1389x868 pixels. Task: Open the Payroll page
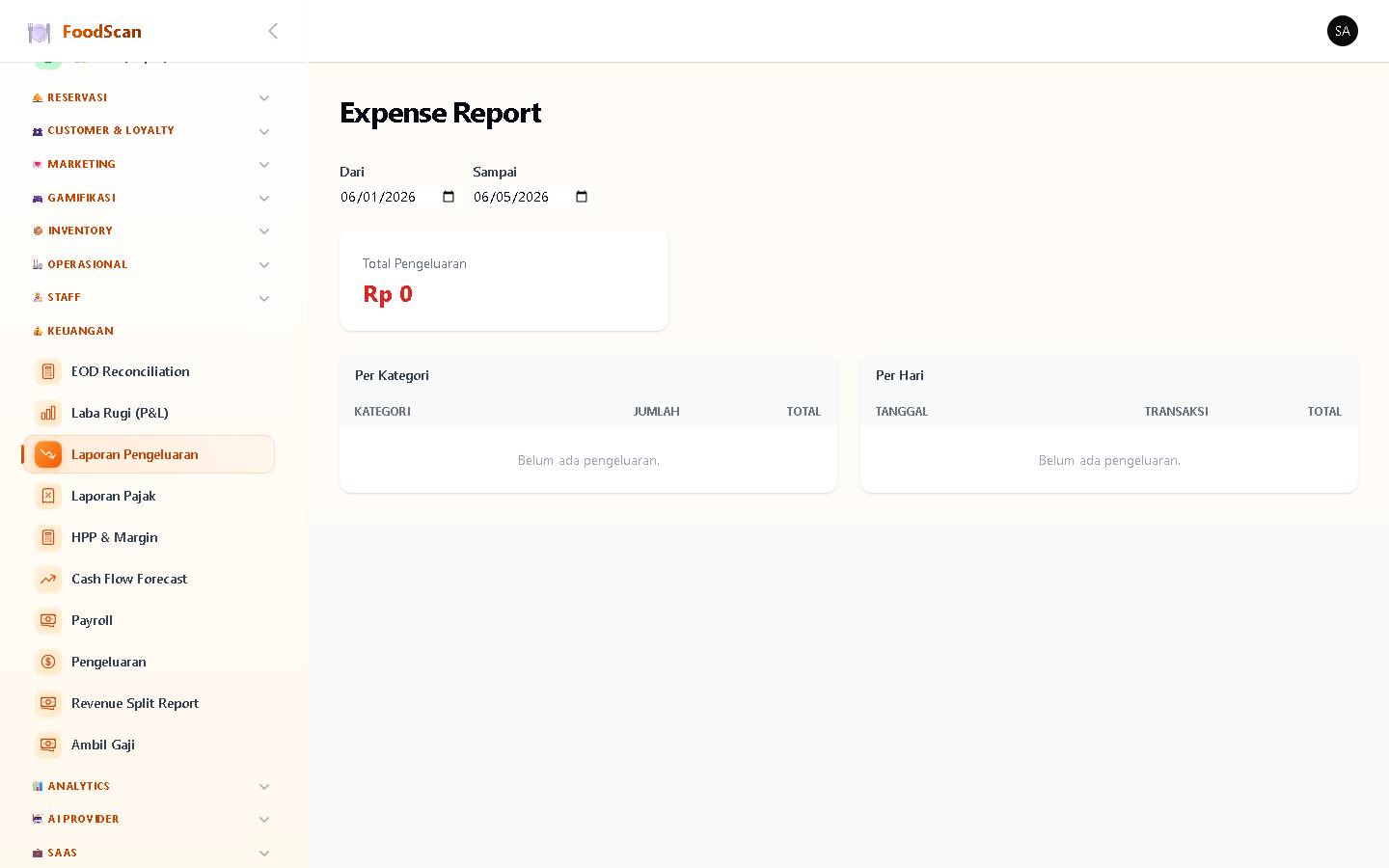(x=150, y=620)
